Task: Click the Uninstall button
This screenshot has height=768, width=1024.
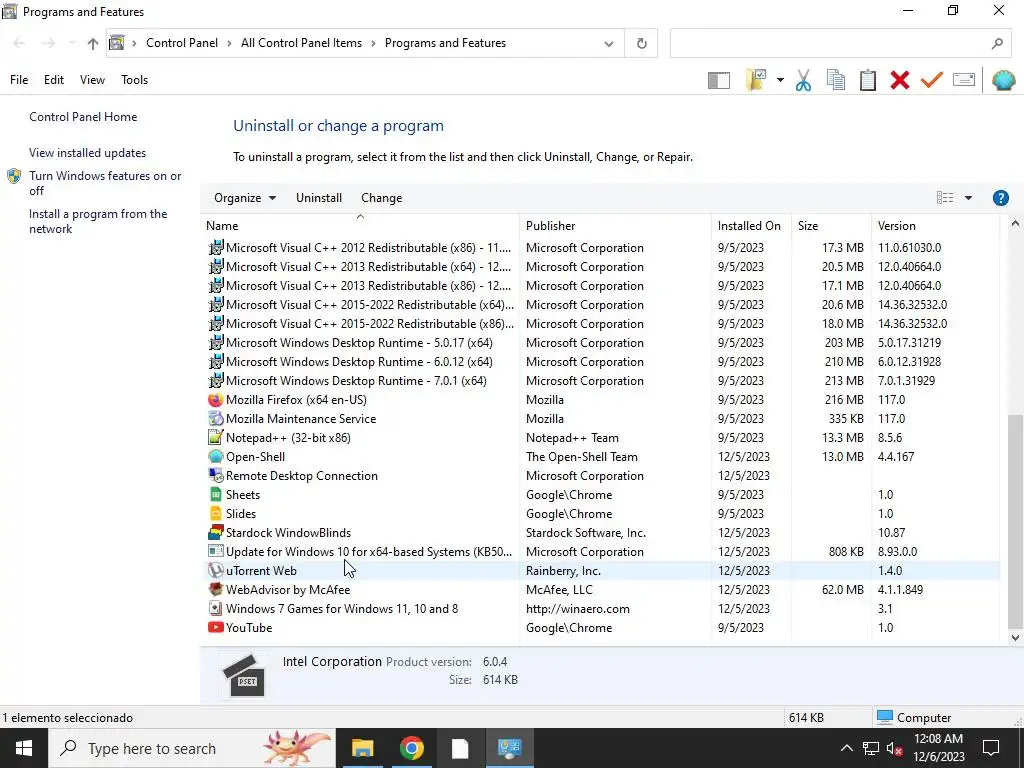Action: [319, 198]
